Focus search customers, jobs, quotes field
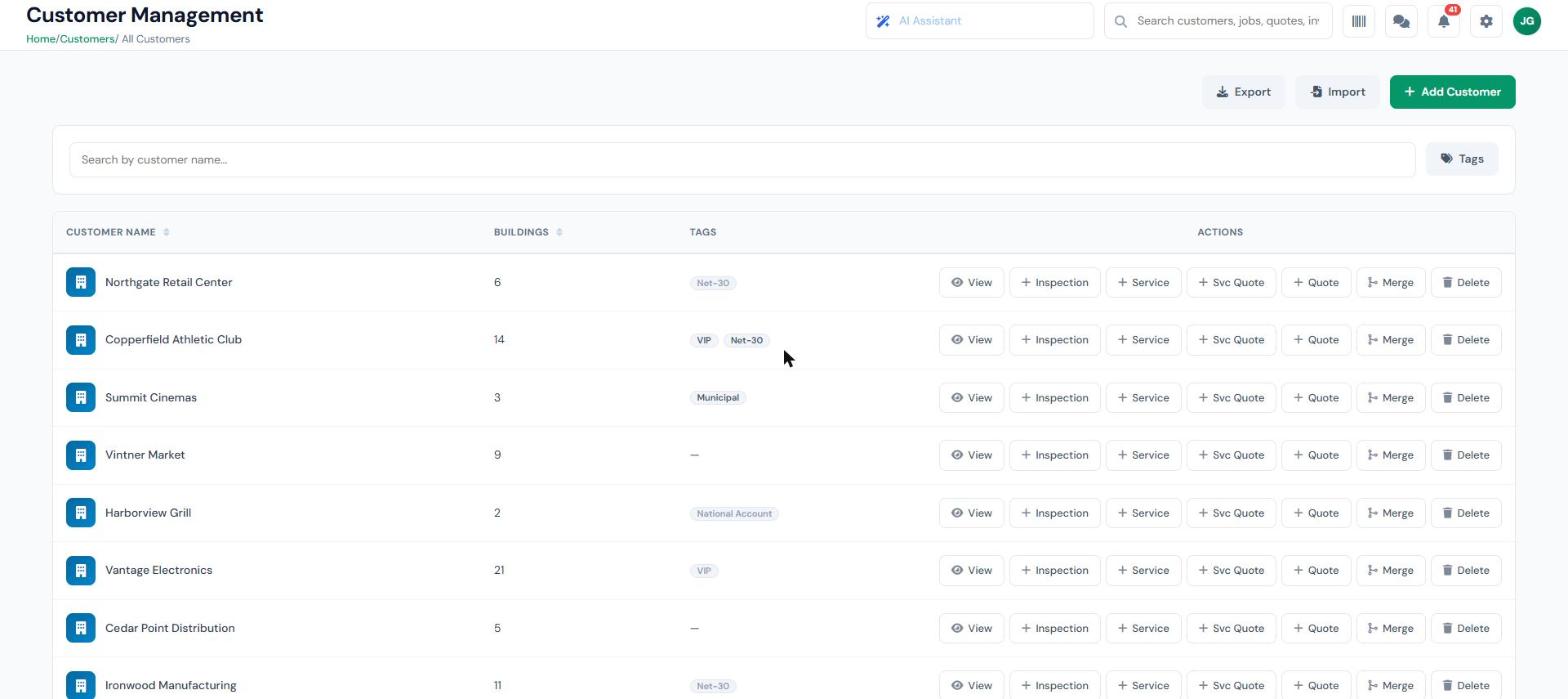The image size is (1568, 699). (1218, 21)
